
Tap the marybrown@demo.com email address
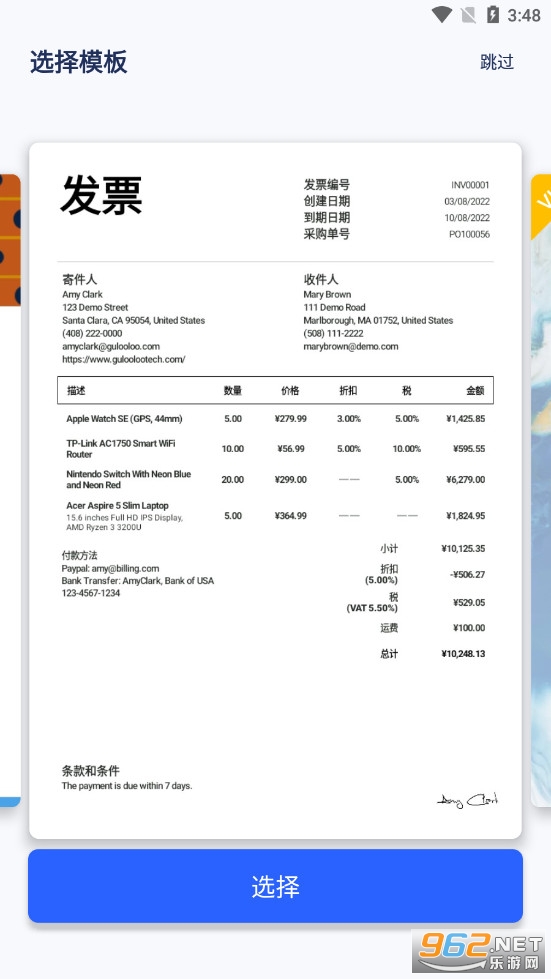[351, 346]
